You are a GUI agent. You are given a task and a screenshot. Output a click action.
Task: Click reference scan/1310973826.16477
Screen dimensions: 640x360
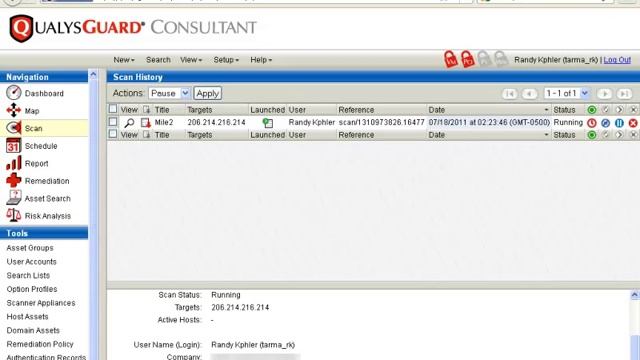(382, 122)
